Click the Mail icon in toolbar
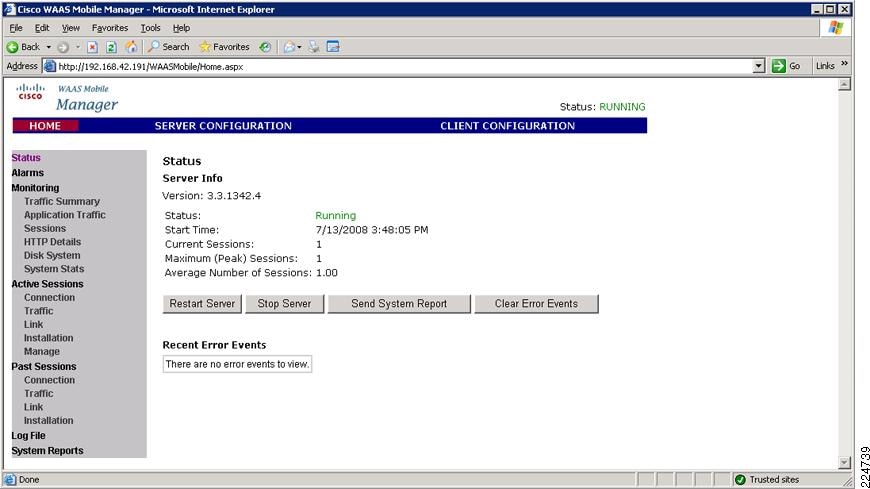 (x=289, y=47)
